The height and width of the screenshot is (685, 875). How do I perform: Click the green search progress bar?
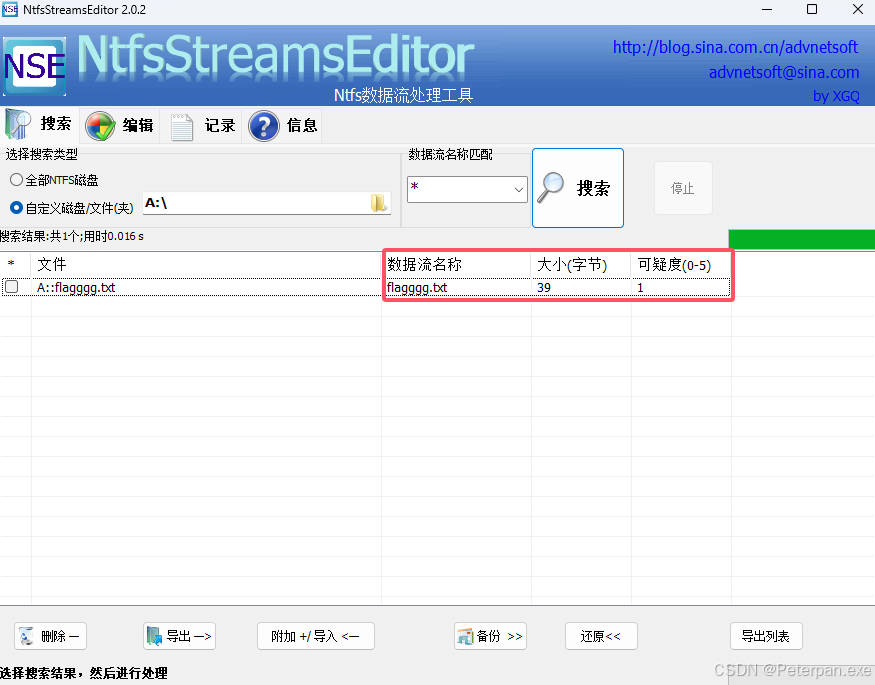[801, 239]
